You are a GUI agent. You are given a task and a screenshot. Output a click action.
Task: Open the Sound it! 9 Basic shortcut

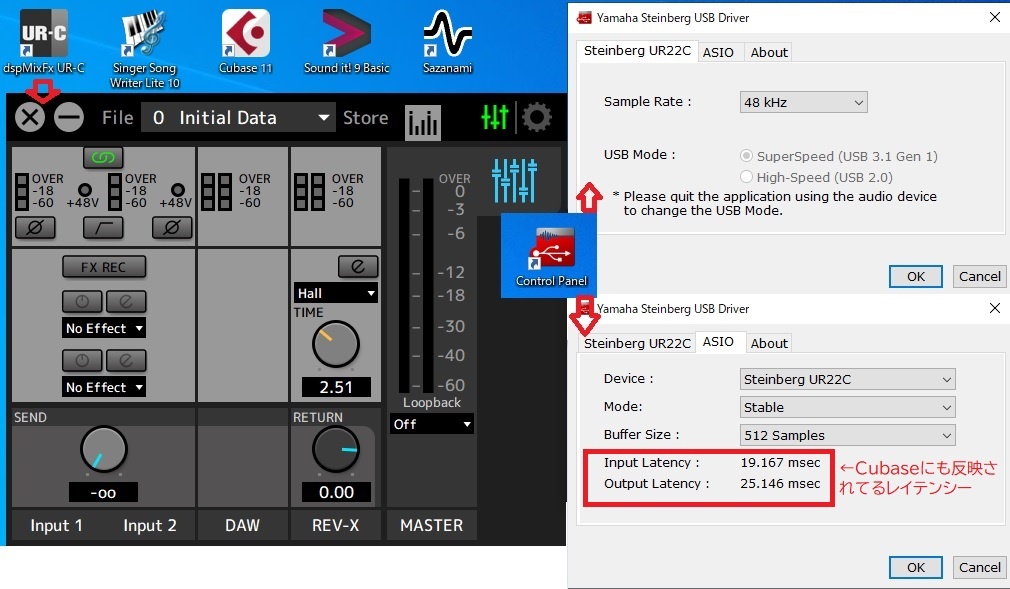[x=347, y=42]
